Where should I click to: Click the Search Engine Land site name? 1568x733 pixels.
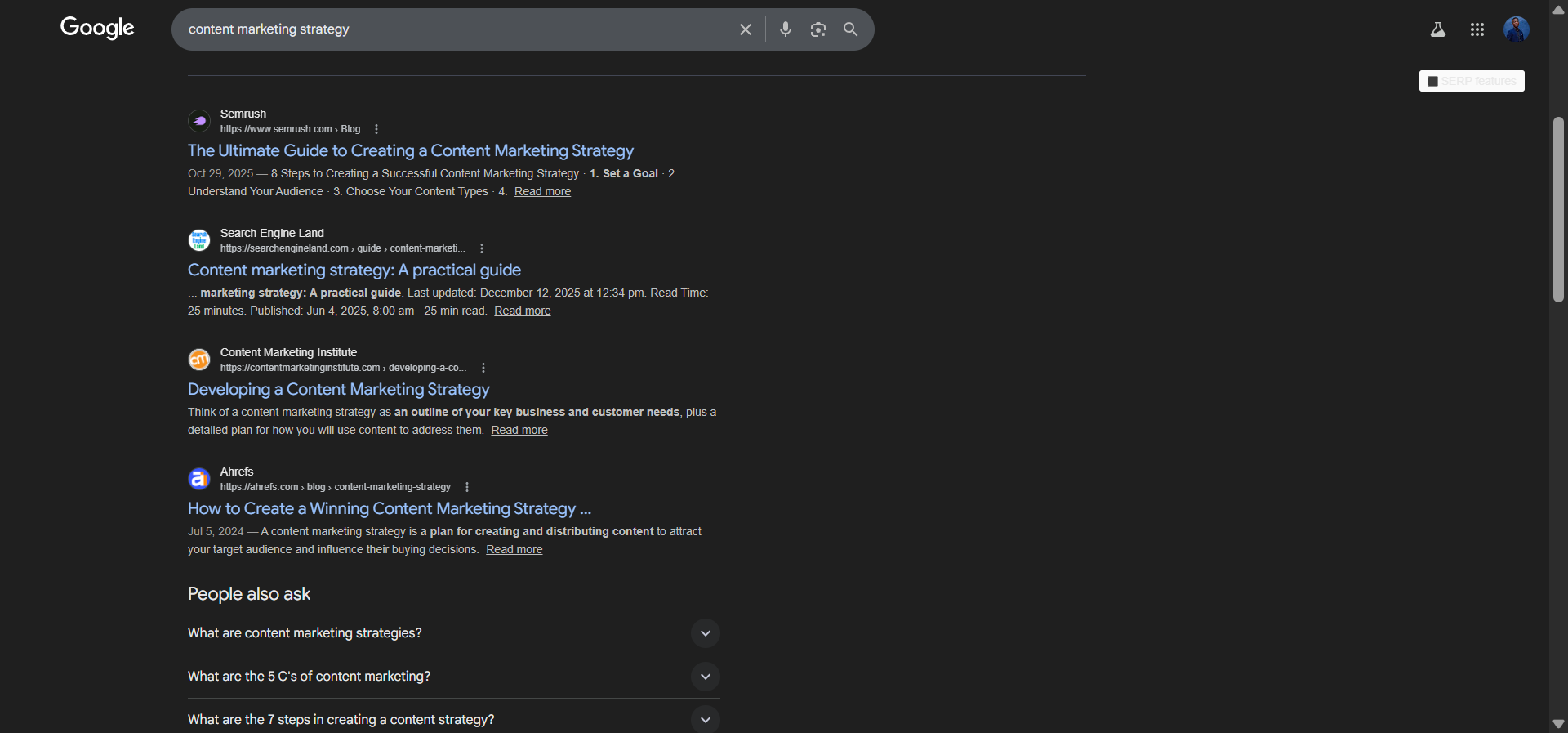coord(272,233)
